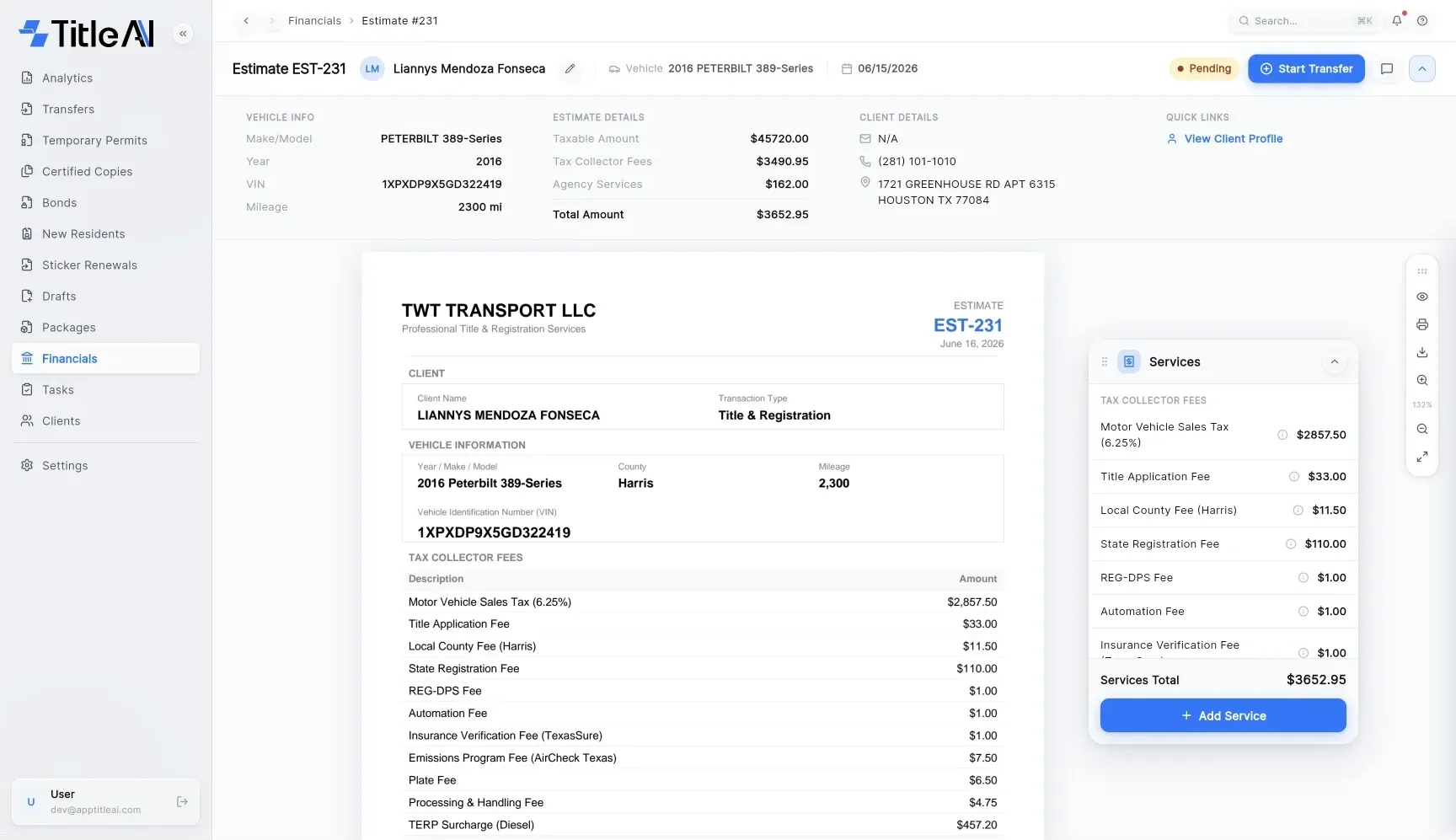The height and width of the screenshot is (840, 1456).
Task: Toggle document preview eye icon
Action: coord(1422,297)
